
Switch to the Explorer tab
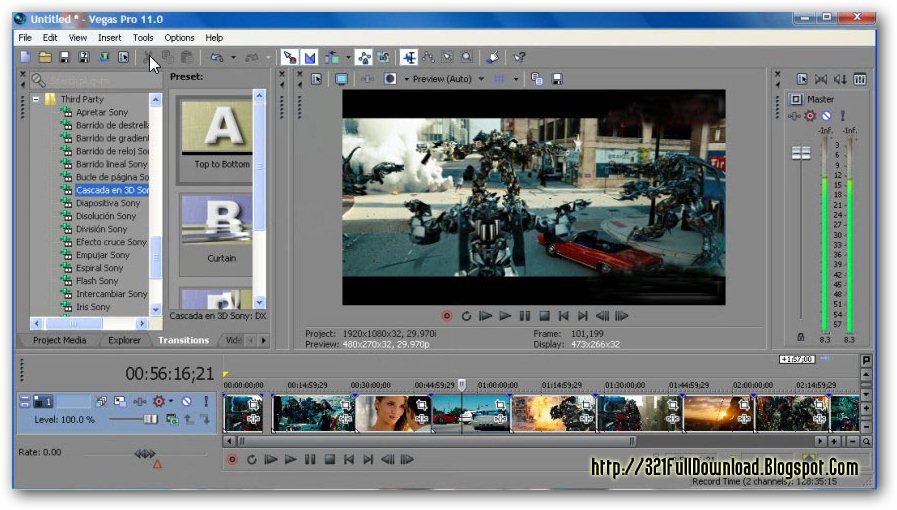(x=124, y=340)
